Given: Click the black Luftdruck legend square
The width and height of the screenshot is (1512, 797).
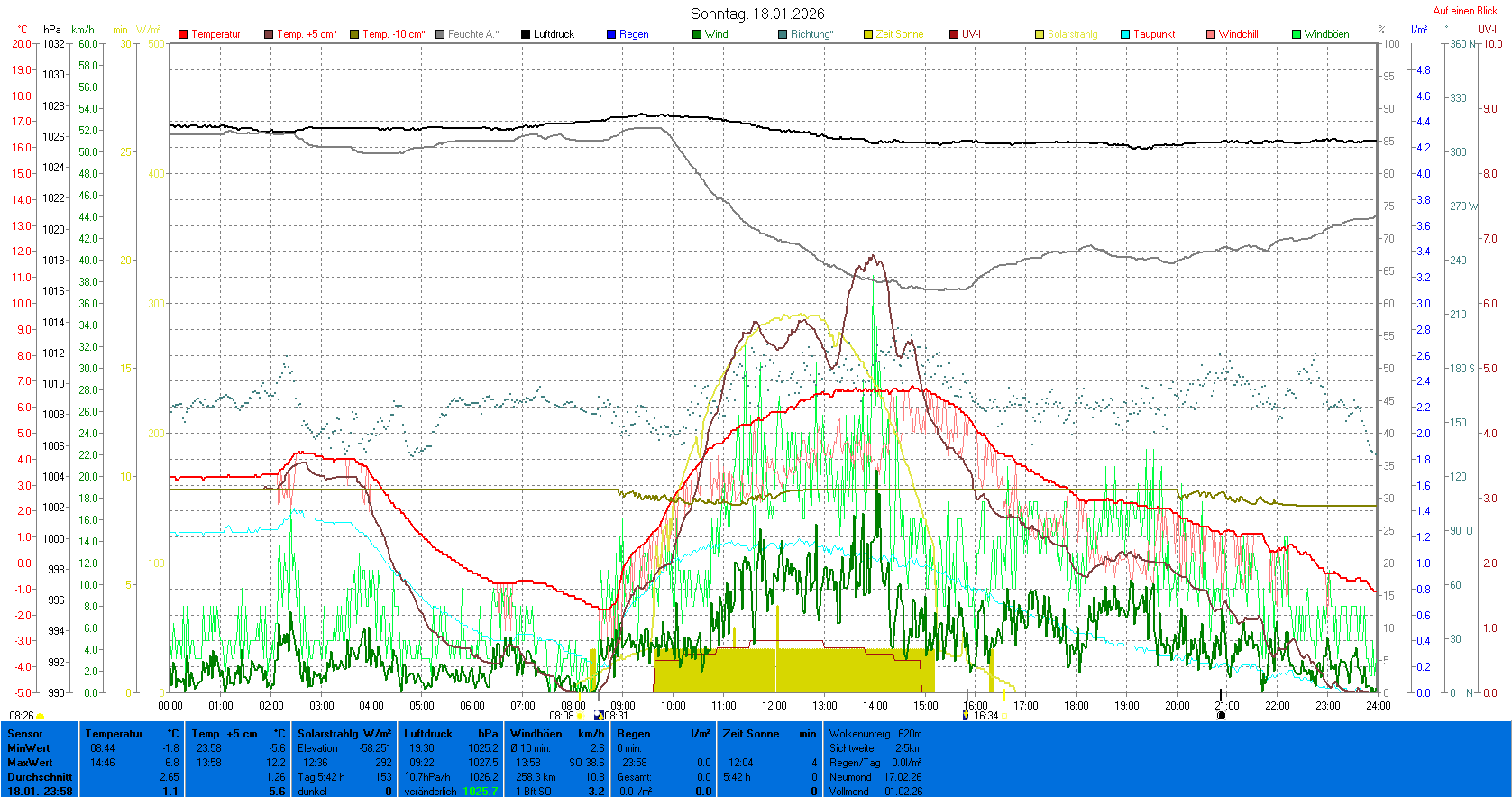Looking at the screenshot, I should [x=526, y=34].
